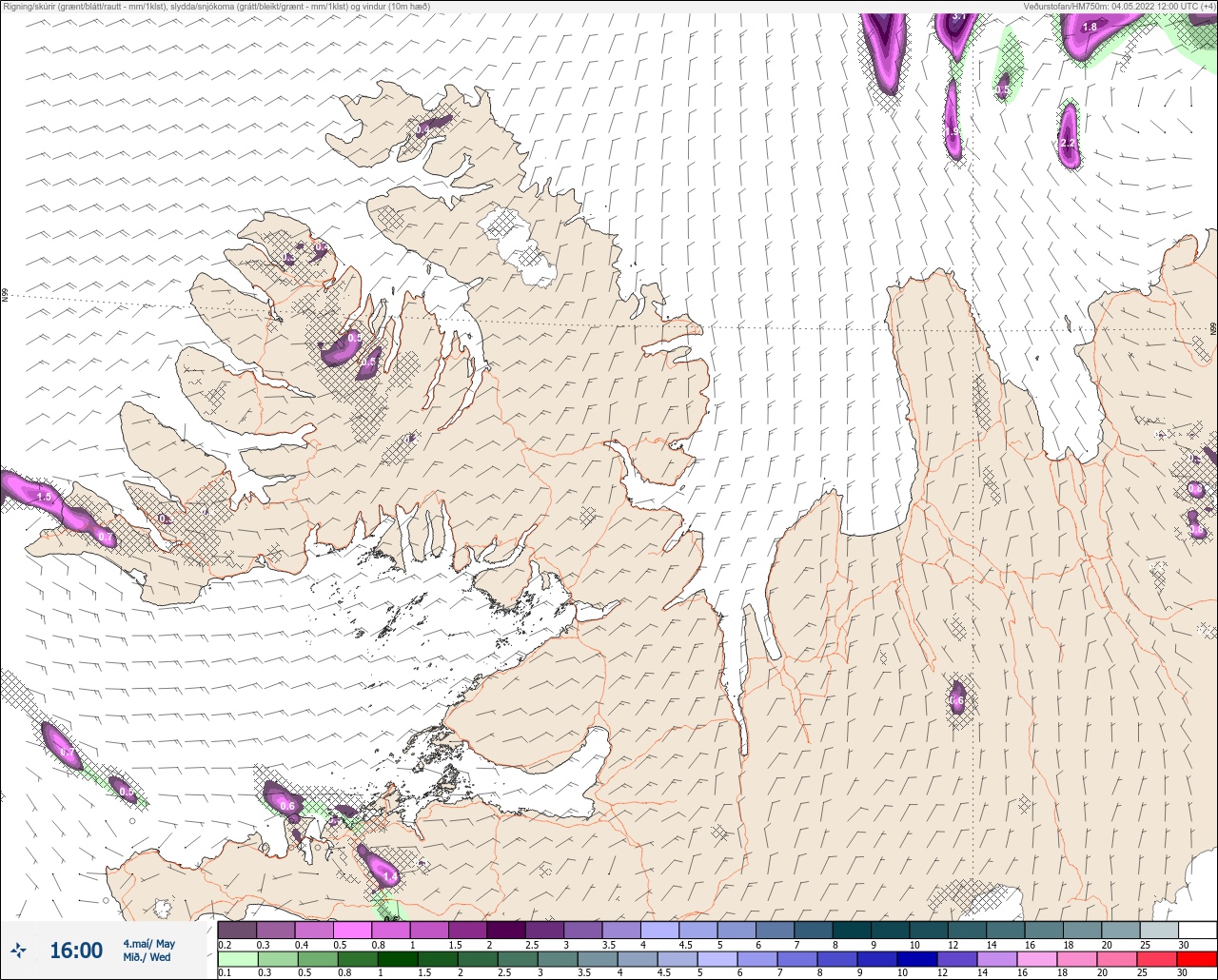Click the date text '4.maí/ May'
This screenshot has height=980, width=1218.
pos(148,944)
